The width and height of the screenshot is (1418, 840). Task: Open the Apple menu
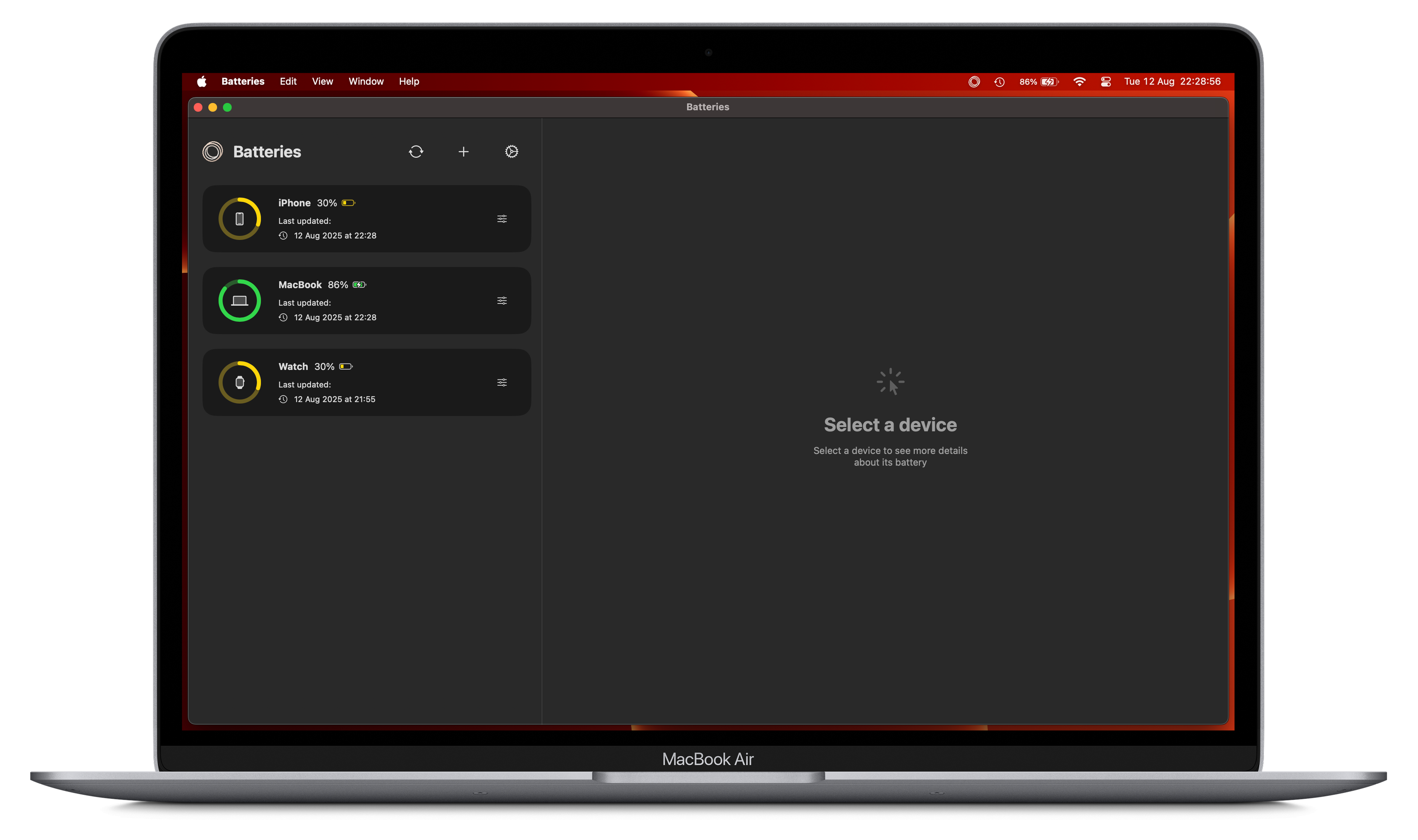coord(202,82)
